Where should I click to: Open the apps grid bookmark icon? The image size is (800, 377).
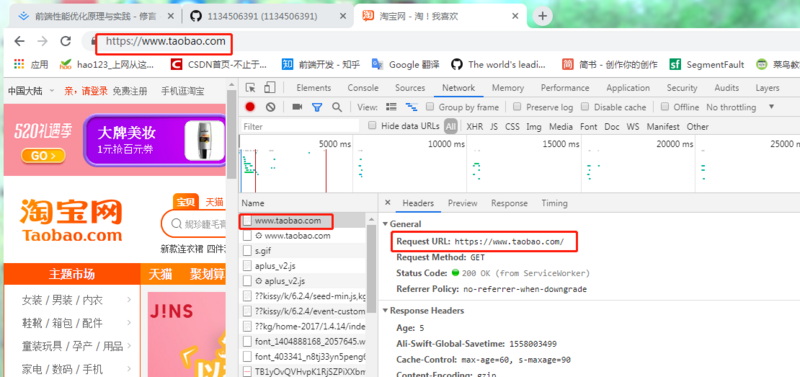[x=19, y=64]
